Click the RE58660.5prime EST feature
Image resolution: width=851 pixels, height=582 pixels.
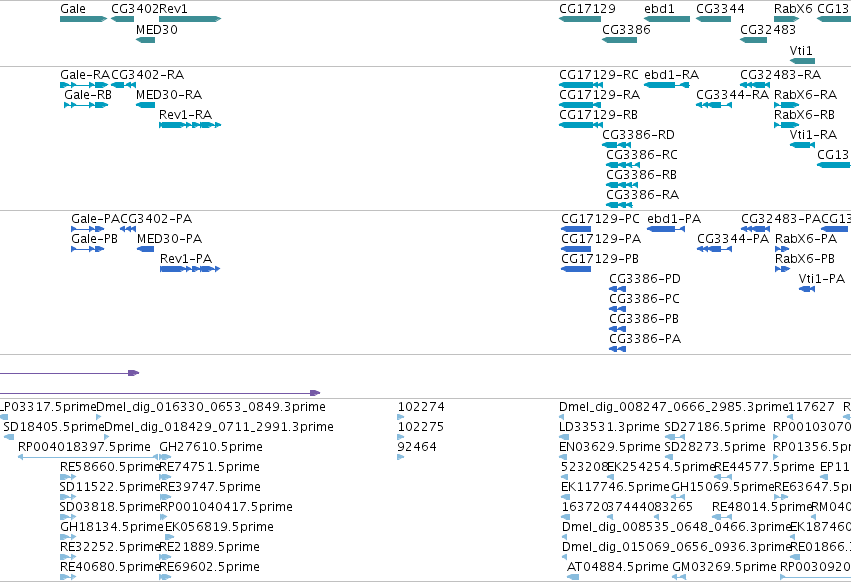pos(68,477)
